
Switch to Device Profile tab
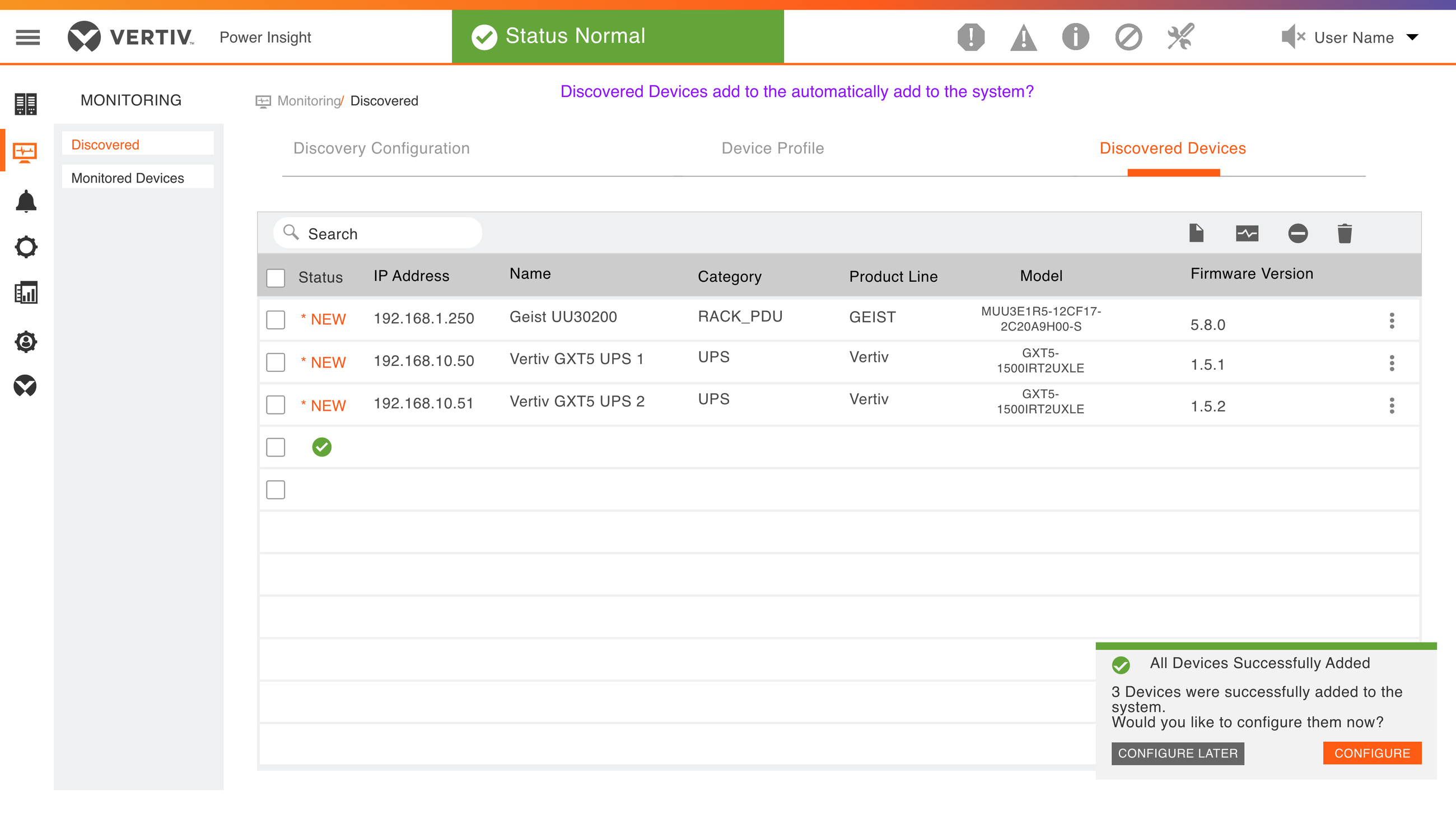pos(773,148)
